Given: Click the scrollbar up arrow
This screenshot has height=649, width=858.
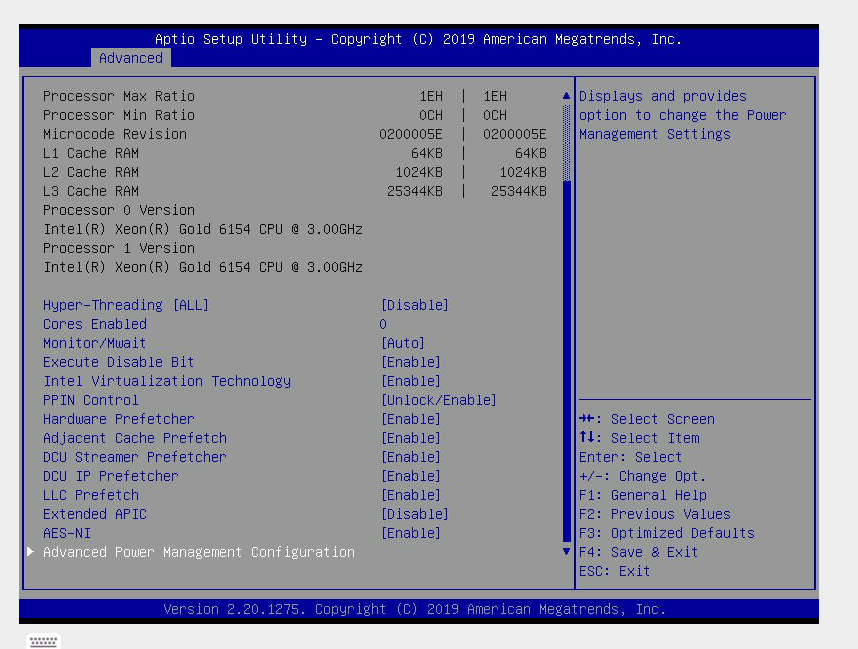Looking at the screenshot, I should (566, 96).
